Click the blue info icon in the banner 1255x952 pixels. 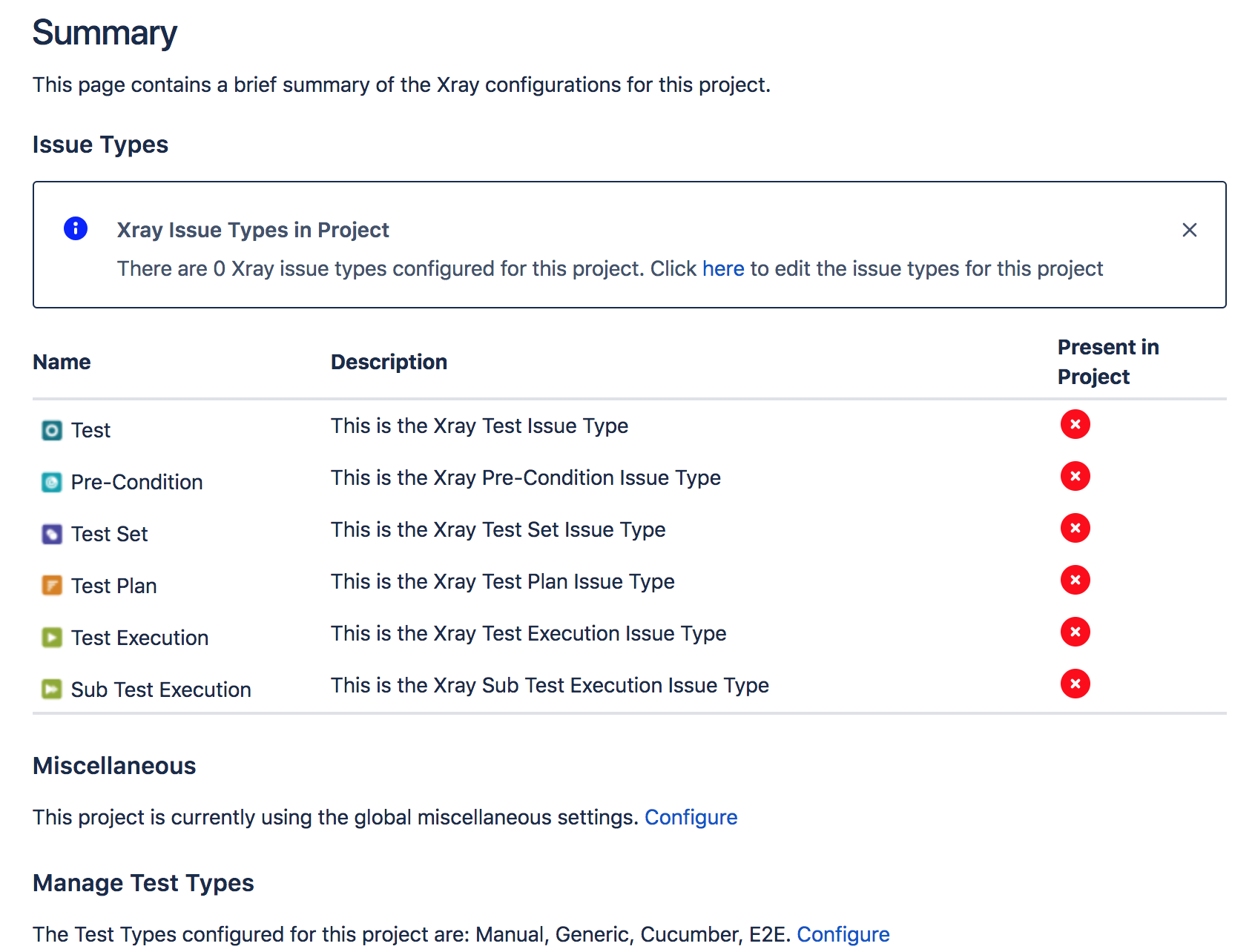(x=76, y=228)
